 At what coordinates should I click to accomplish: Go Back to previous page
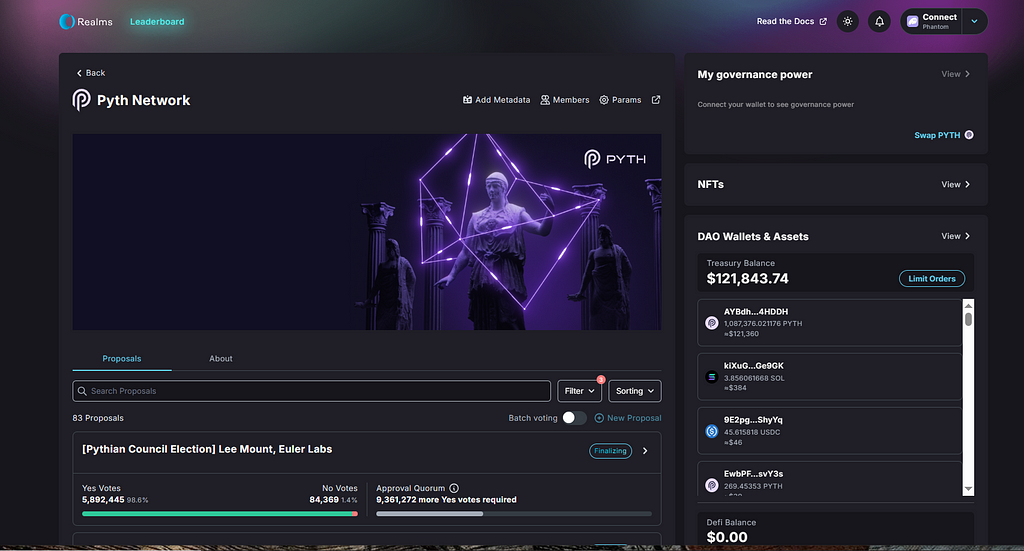pos(91,73)
